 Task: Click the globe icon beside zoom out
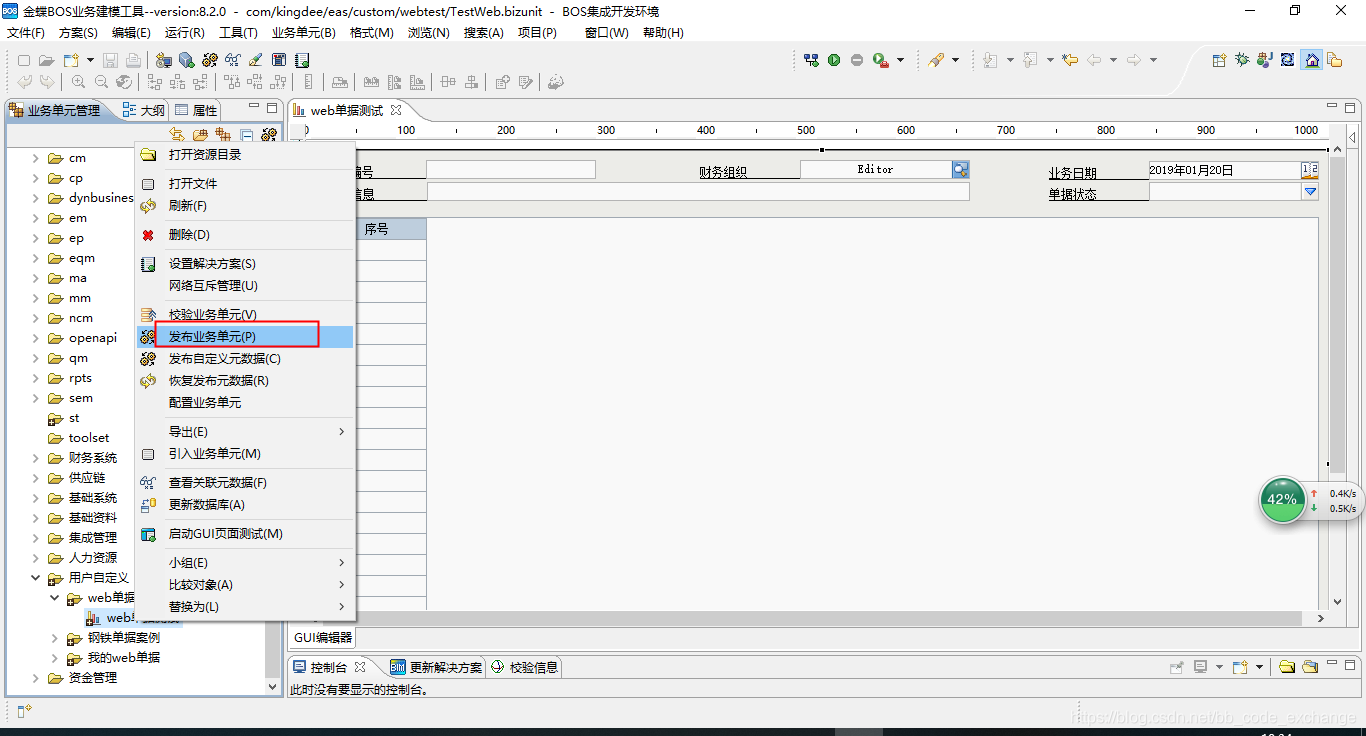[x=124, y=82]
